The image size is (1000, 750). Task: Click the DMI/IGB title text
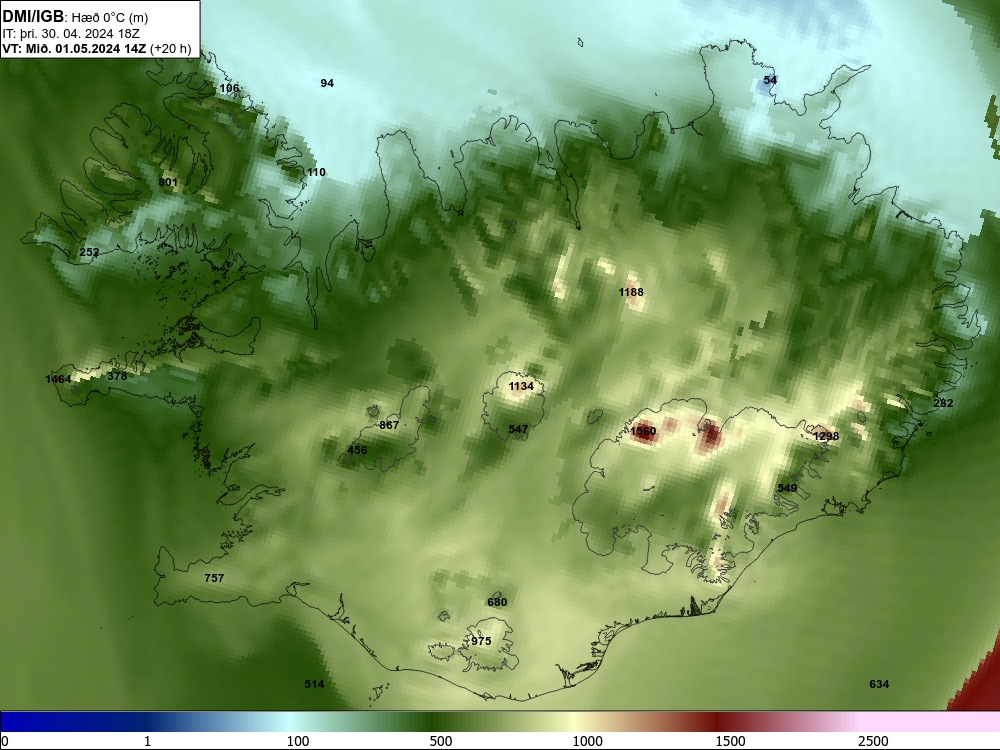pos(33,17)
